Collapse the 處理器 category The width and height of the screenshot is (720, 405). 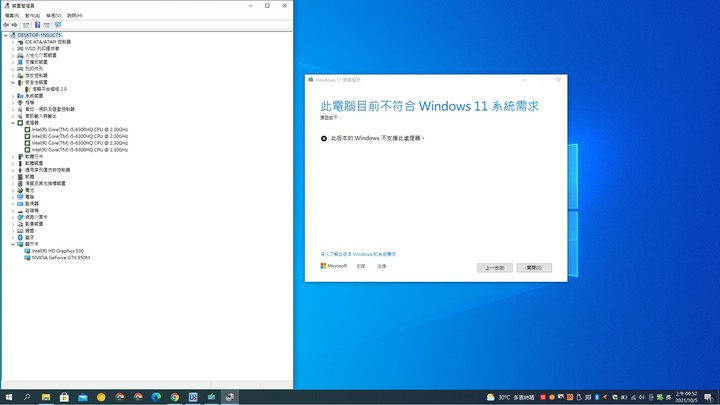(13, 123)
